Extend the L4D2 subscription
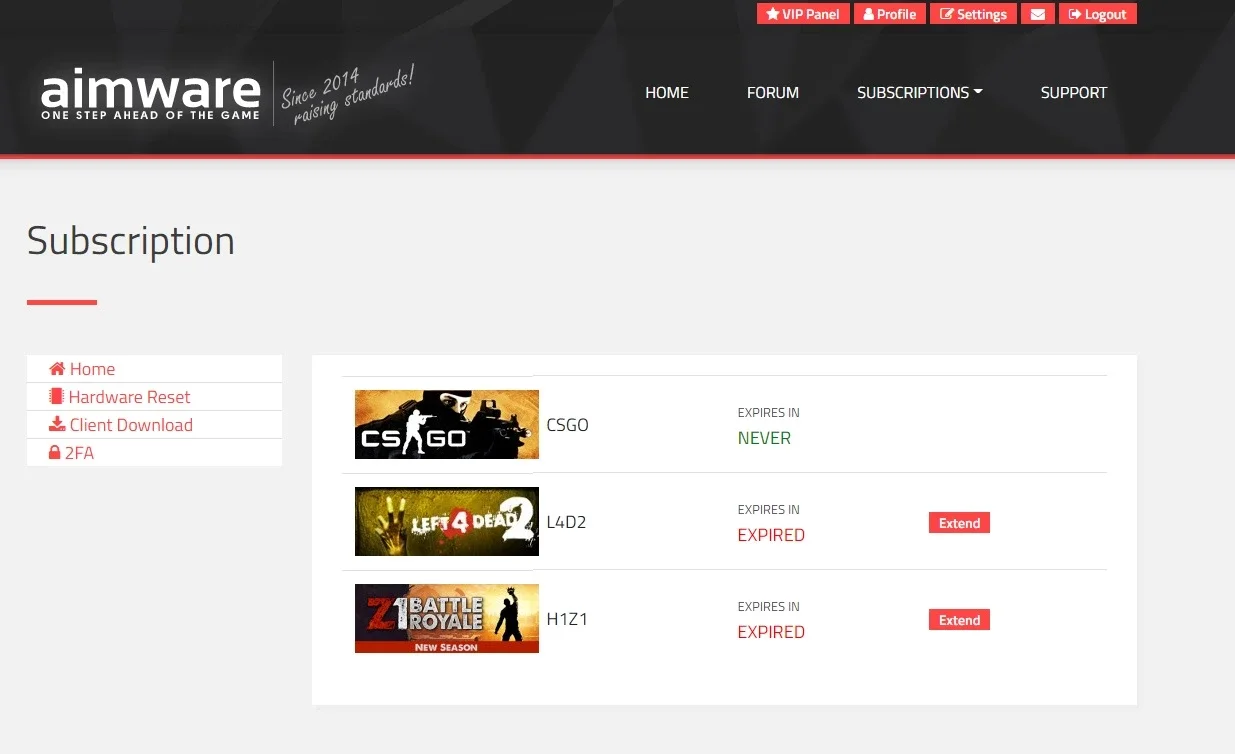Viewport: 1235px width, 754px height. point(959,523)
